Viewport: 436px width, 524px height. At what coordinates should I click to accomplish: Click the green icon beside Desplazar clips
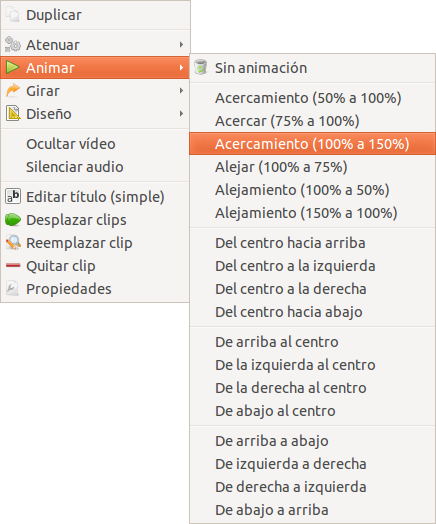coord(13,220)
